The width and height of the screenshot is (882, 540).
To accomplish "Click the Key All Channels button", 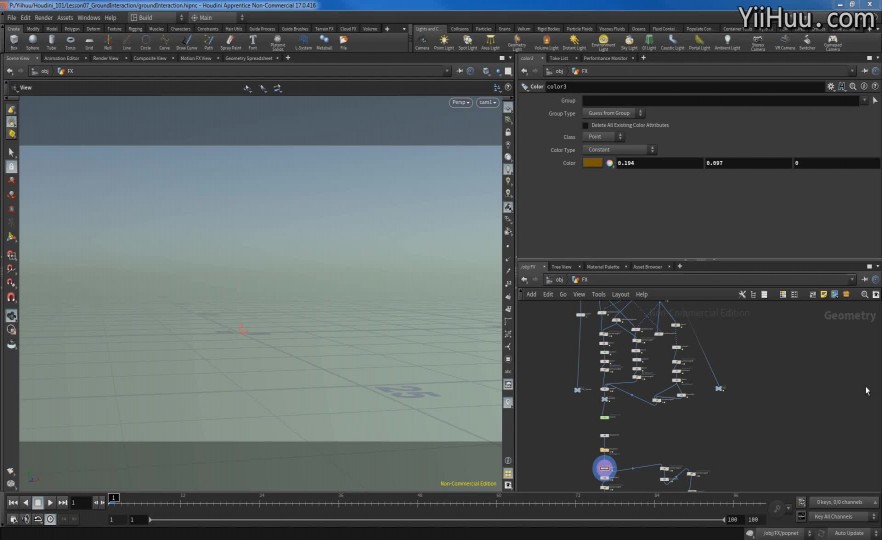I will click(834, 516).
